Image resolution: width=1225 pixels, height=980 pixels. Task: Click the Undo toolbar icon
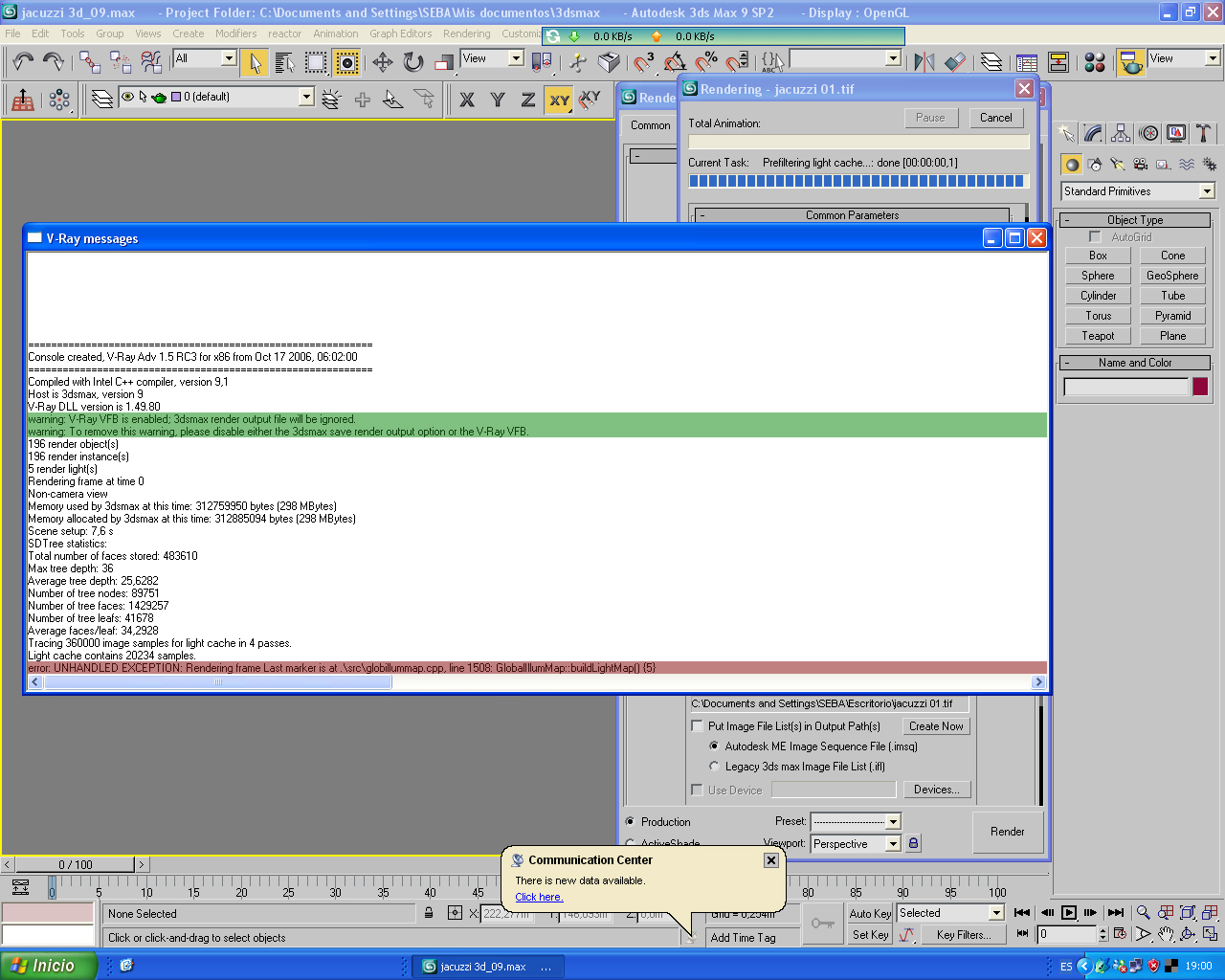pos(22,62)
